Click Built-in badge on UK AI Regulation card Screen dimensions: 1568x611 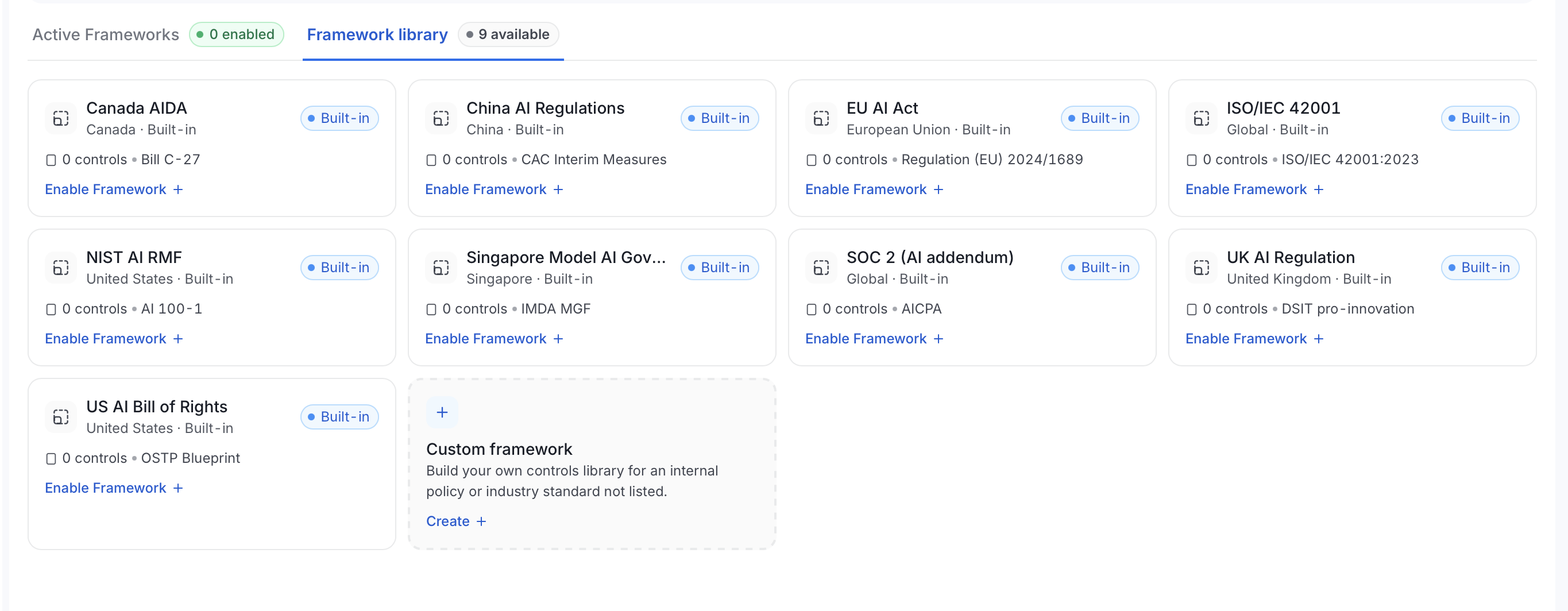click(1480, 267)
